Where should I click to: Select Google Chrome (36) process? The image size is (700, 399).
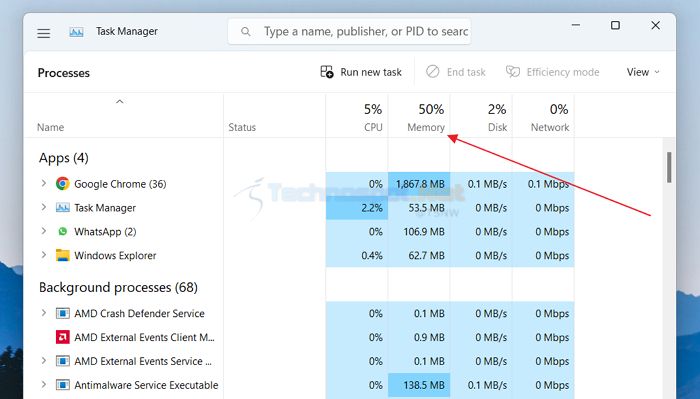(120, 184)
